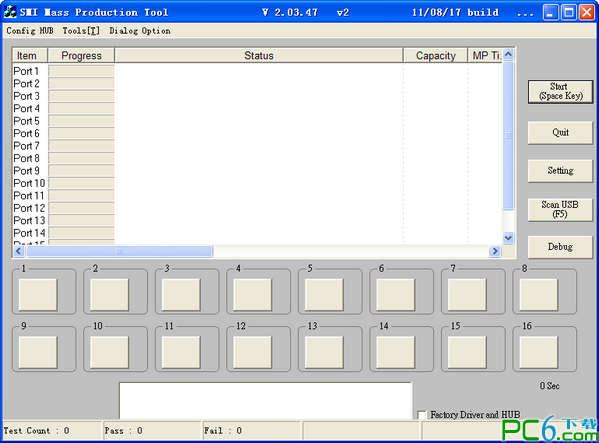Viewport: 599px width, 443px height.
Task: Click port slot 11 status box
Action: tap(181, 352)
